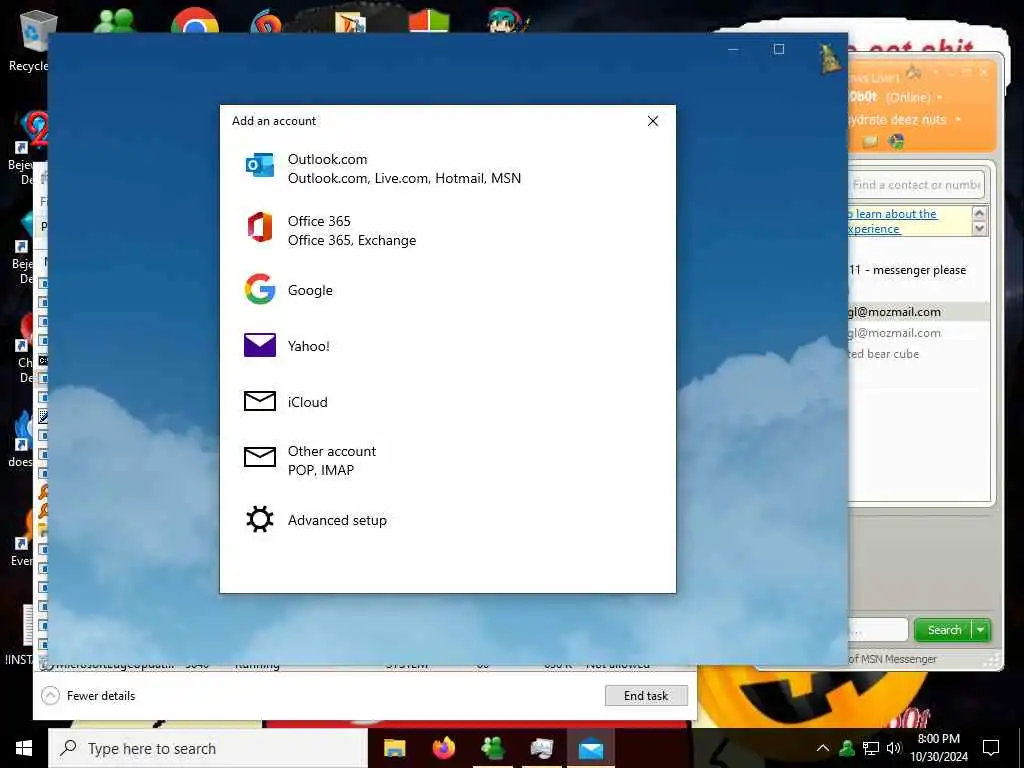Click the POP, IMAP subtitle text
This screenshot has width=1024, height=768.
click(x=321, y=470)
